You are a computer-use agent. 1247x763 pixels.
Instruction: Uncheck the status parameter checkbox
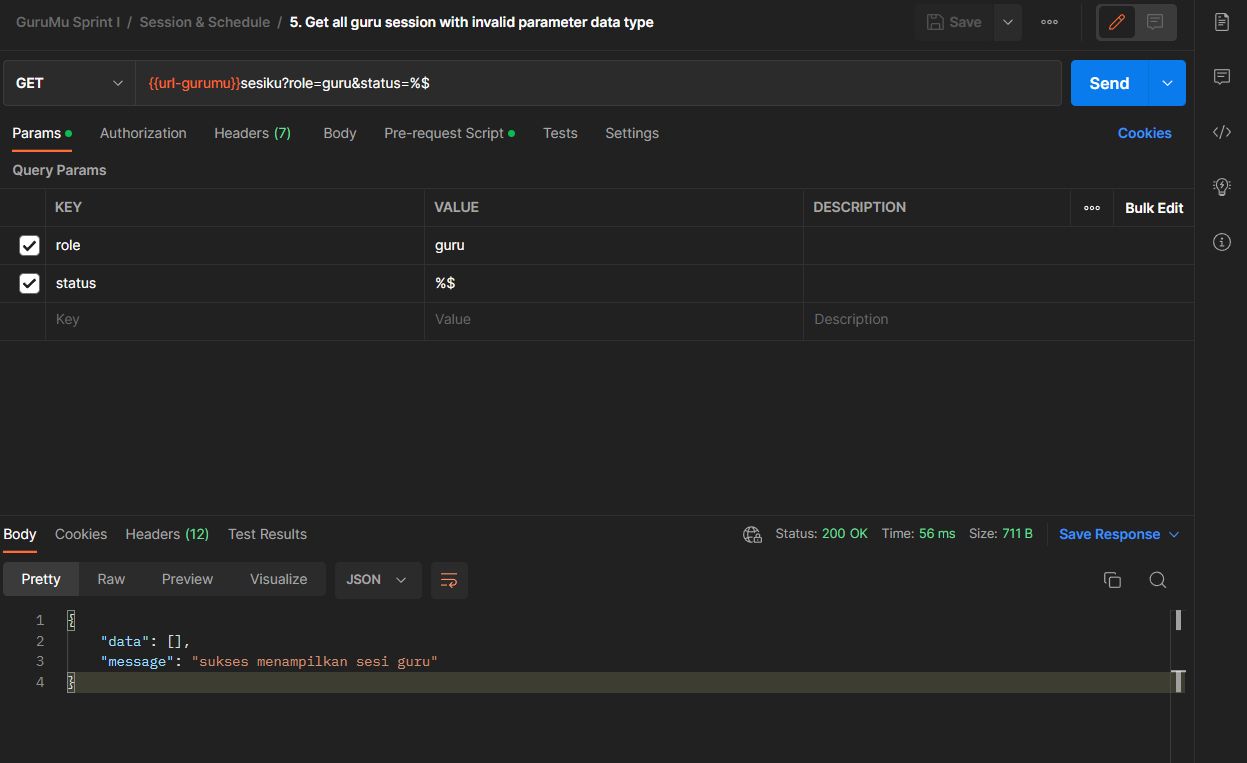click(29, 283)
